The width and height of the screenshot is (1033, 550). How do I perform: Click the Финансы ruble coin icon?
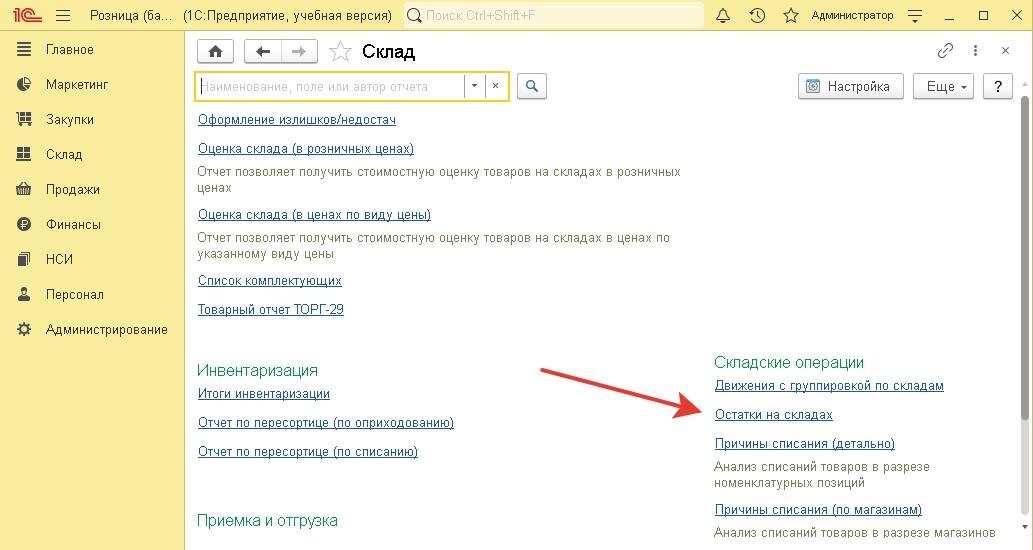(x=24, y=224)
